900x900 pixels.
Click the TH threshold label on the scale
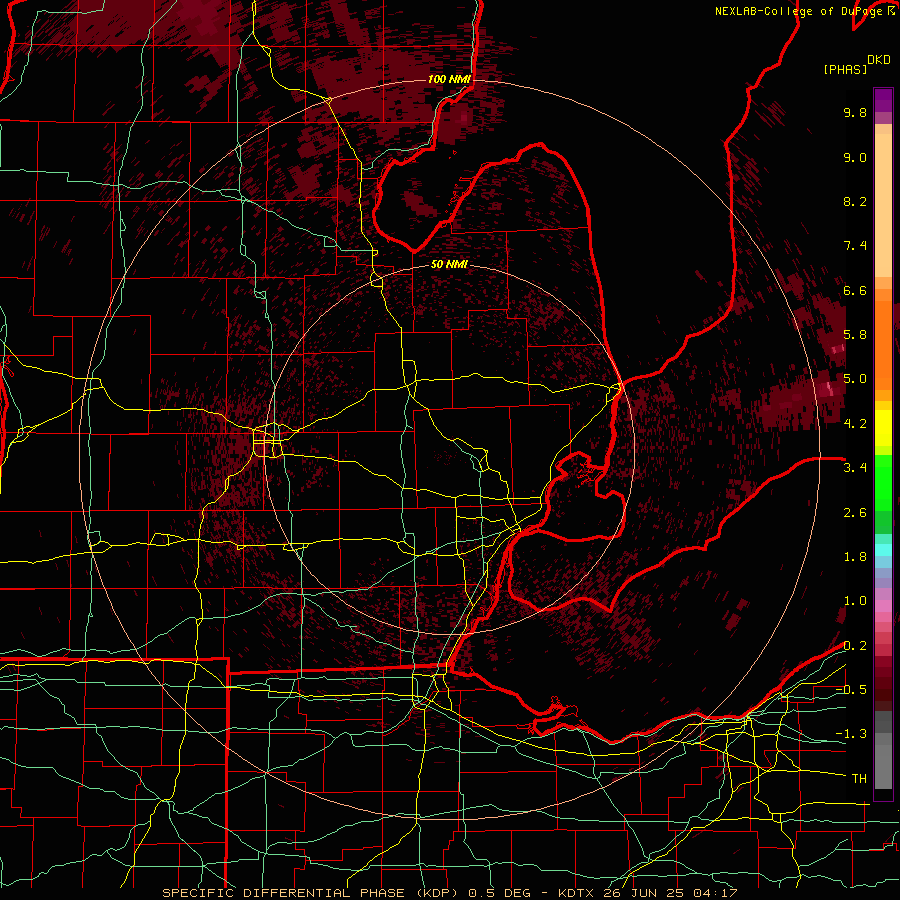[859, 779]
